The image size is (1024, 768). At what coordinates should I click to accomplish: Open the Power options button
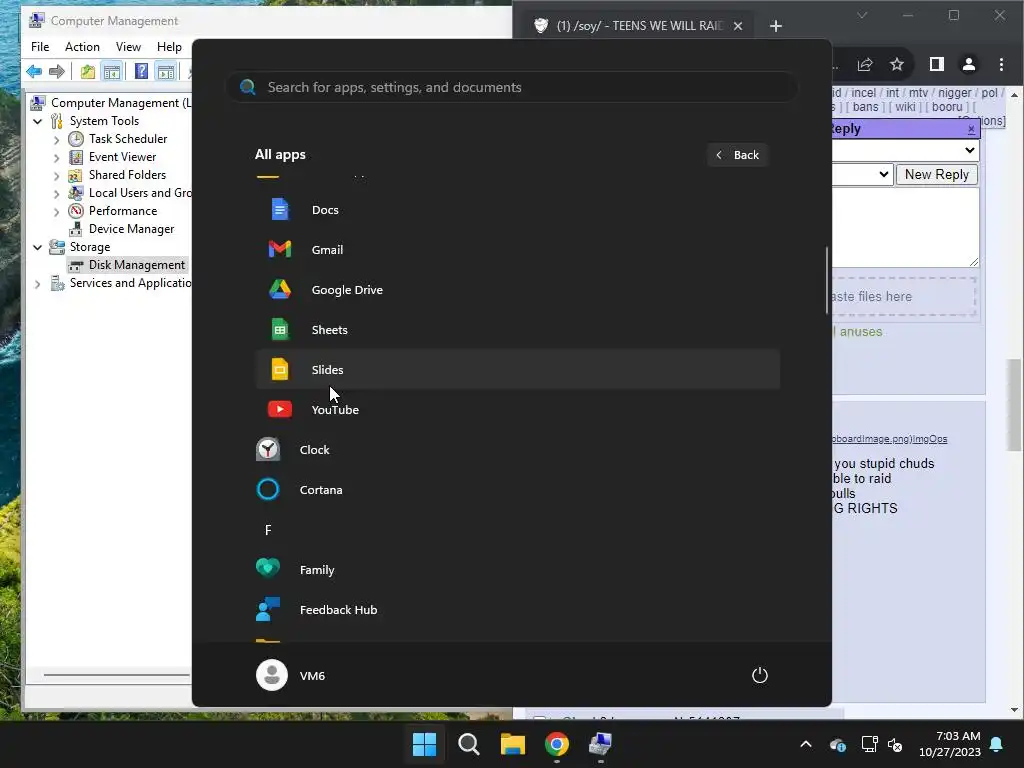pyautogui.click(x=760, y=675)
